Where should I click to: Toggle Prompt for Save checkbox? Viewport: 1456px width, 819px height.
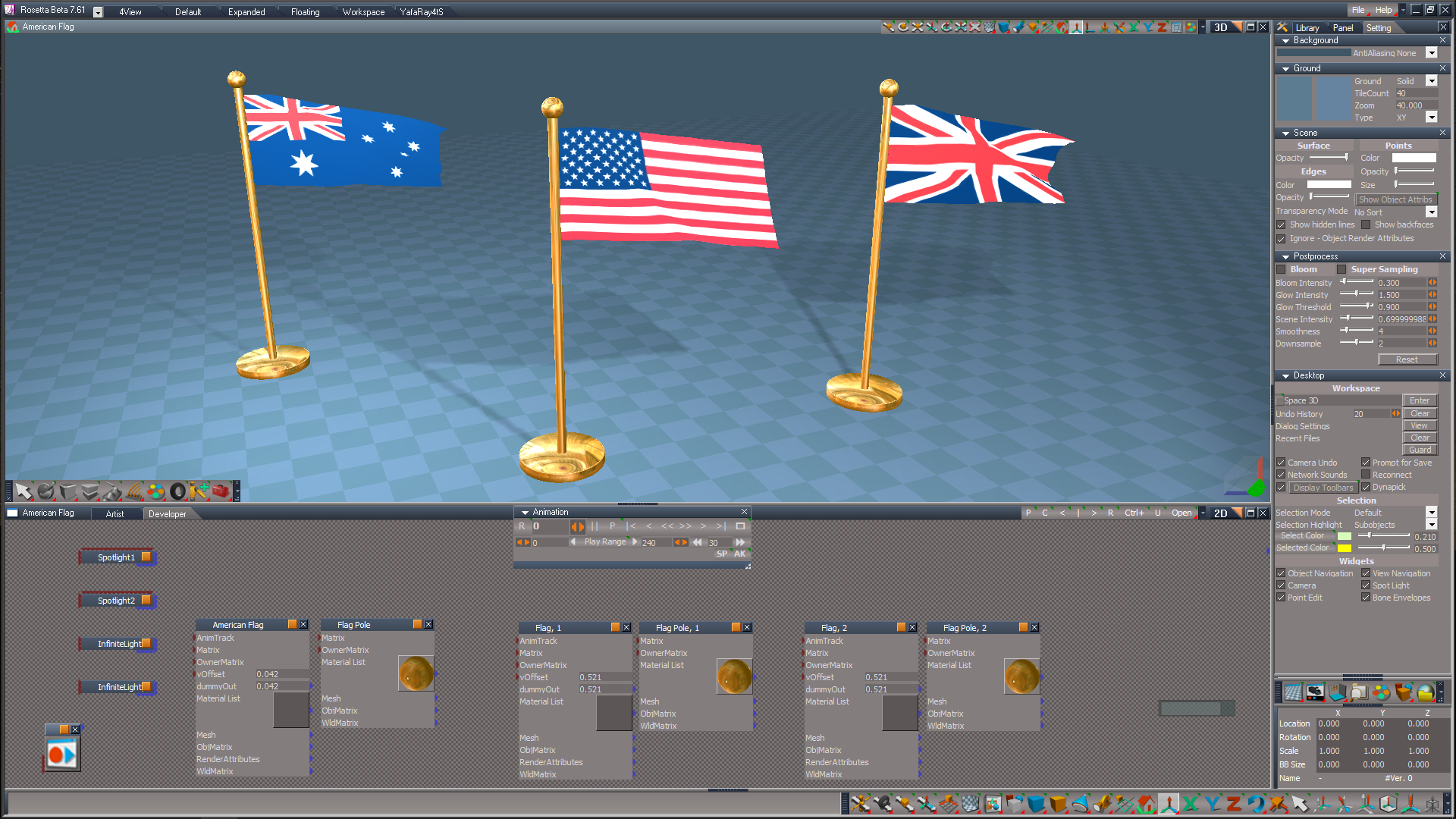tap(1366, 463)
